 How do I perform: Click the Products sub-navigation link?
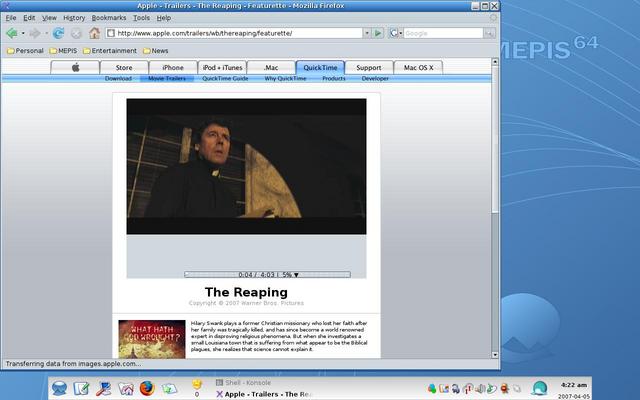tap(334, 78)
